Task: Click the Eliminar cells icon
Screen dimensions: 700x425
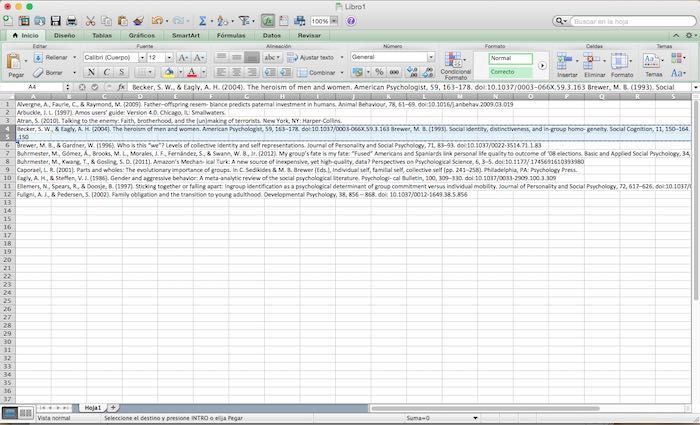Action: point(592,61)
